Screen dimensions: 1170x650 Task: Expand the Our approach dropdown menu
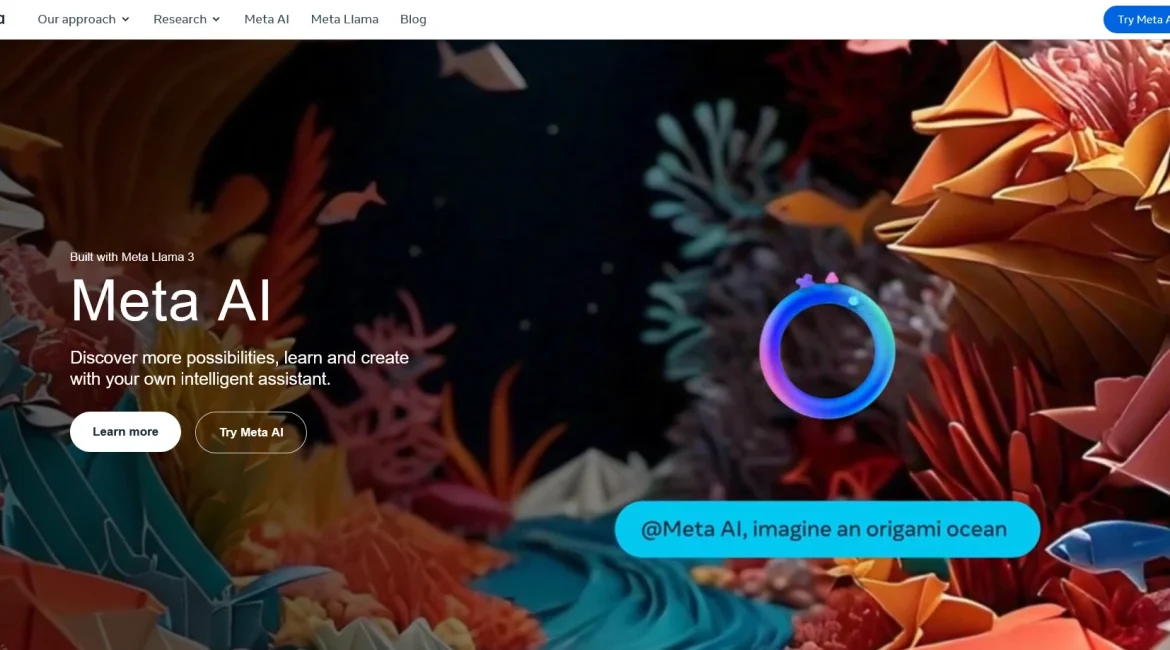coord(84,19)
